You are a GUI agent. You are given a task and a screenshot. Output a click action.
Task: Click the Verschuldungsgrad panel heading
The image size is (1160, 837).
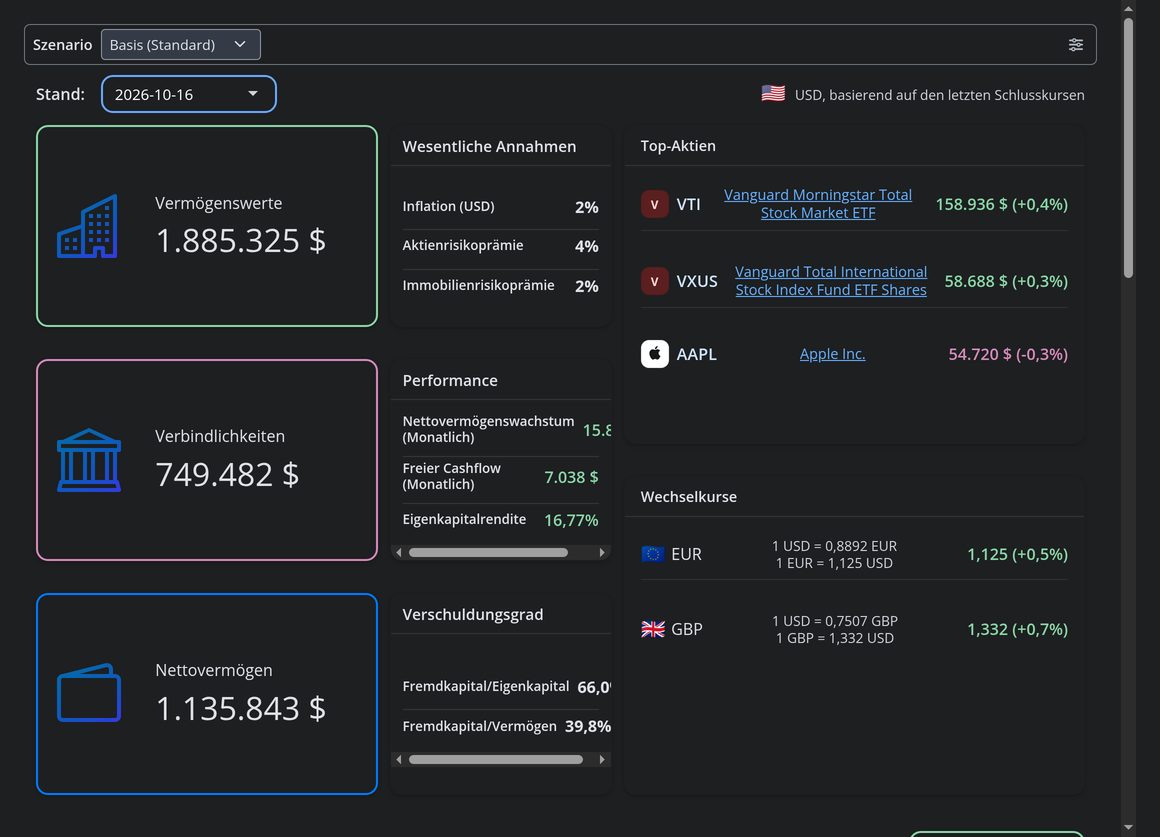(x=473, y=614)
